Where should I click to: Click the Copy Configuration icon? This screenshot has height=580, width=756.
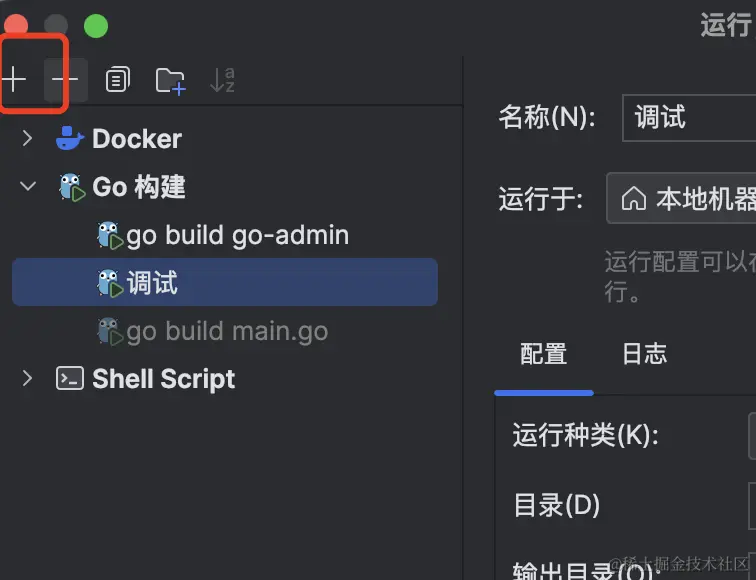[x=118, y=80]
